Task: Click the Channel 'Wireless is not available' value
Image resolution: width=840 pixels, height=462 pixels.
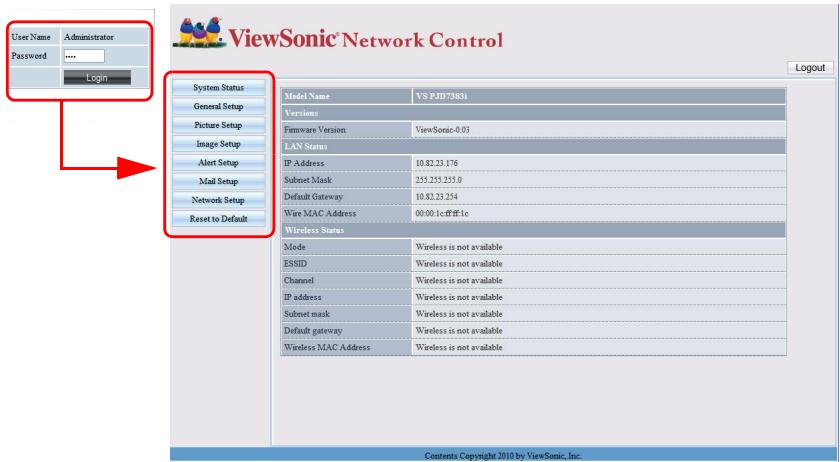Action: tap(459, 280)
